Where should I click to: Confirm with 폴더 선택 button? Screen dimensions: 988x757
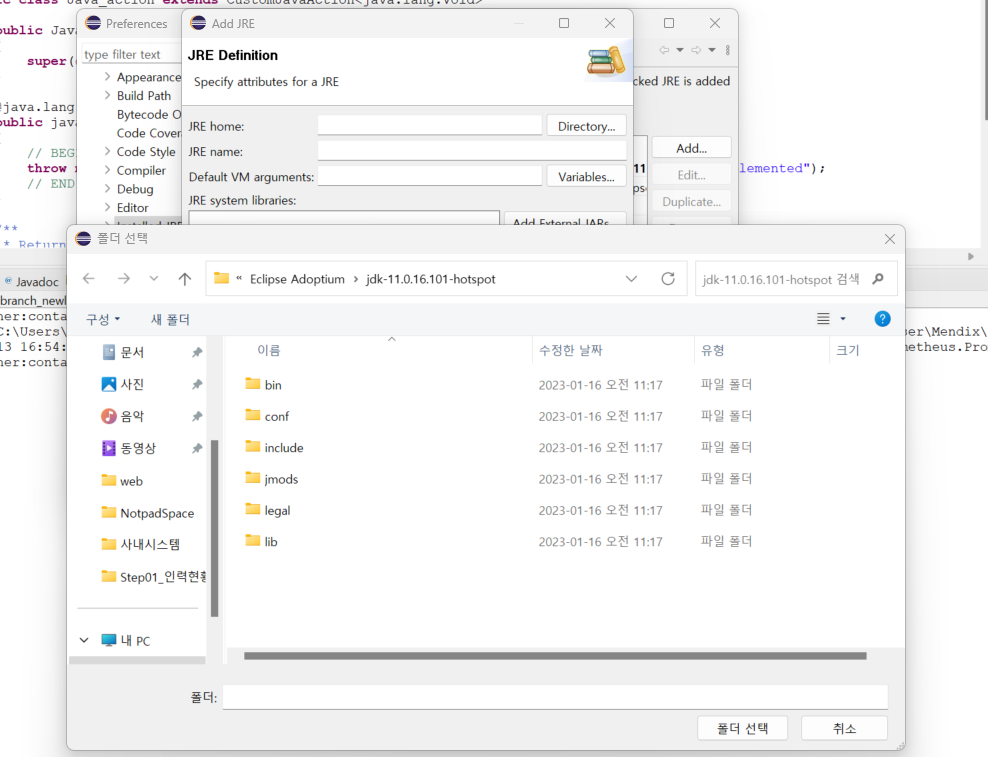(742, 729)
